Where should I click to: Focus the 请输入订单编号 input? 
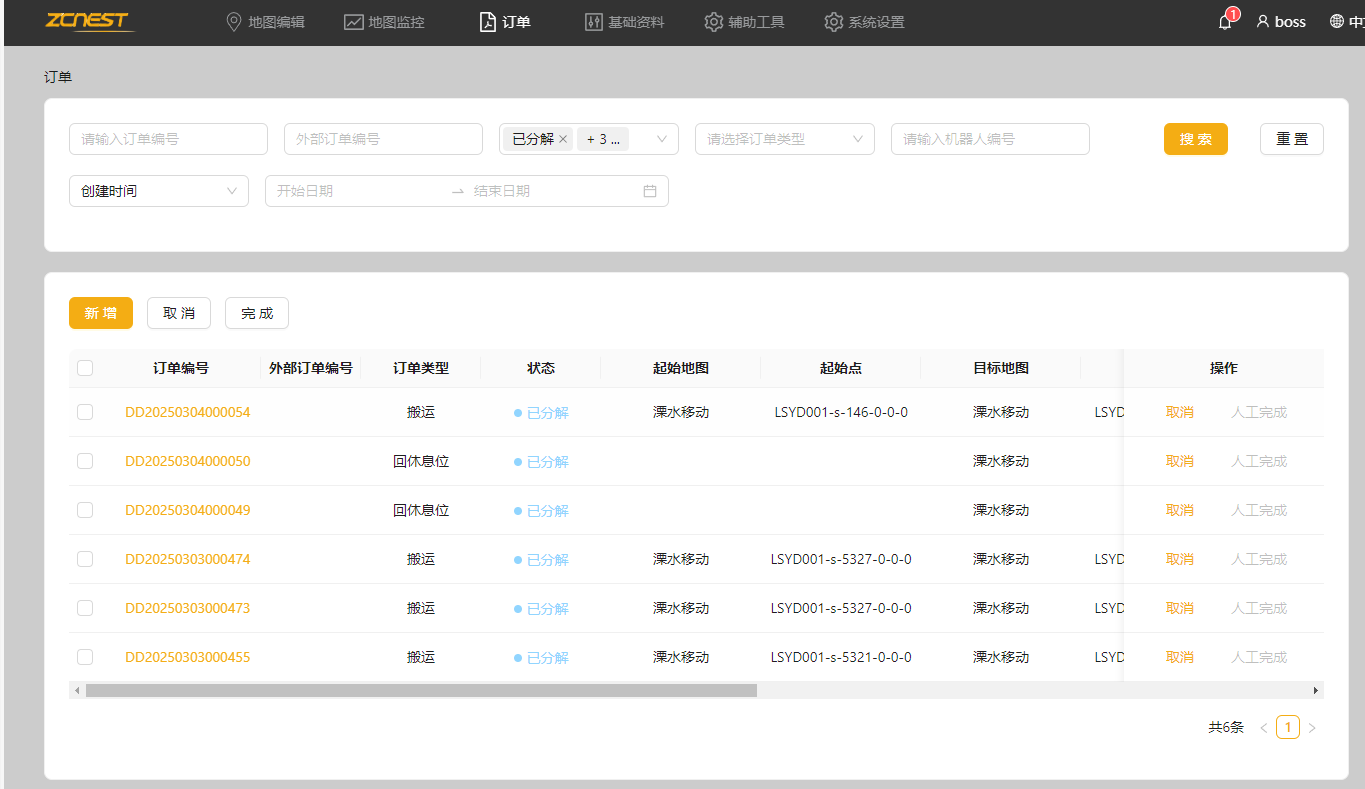click(168, 139)
